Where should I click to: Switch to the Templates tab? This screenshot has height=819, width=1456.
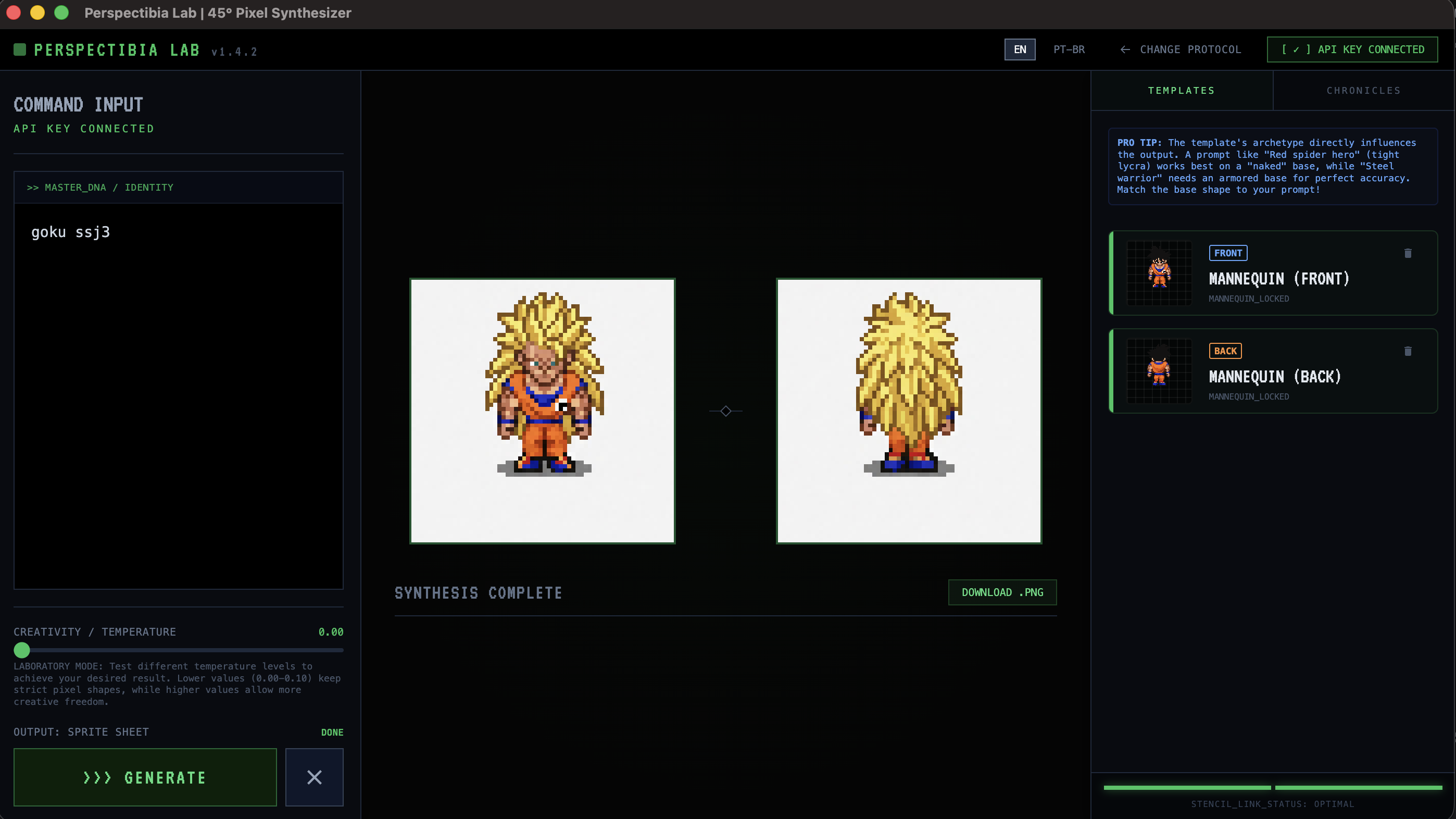coord(1181,91)
